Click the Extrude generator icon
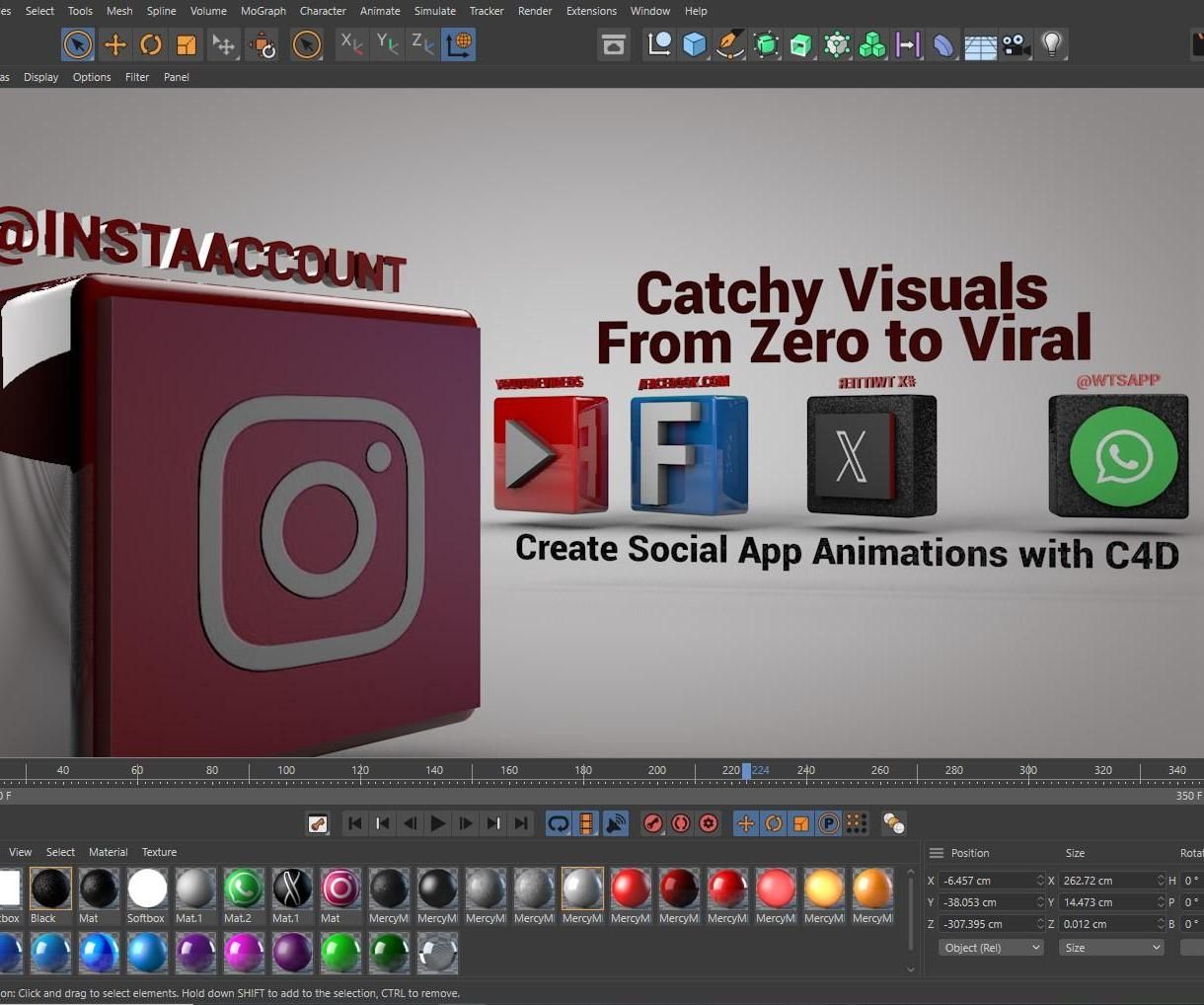 point(801,44)
